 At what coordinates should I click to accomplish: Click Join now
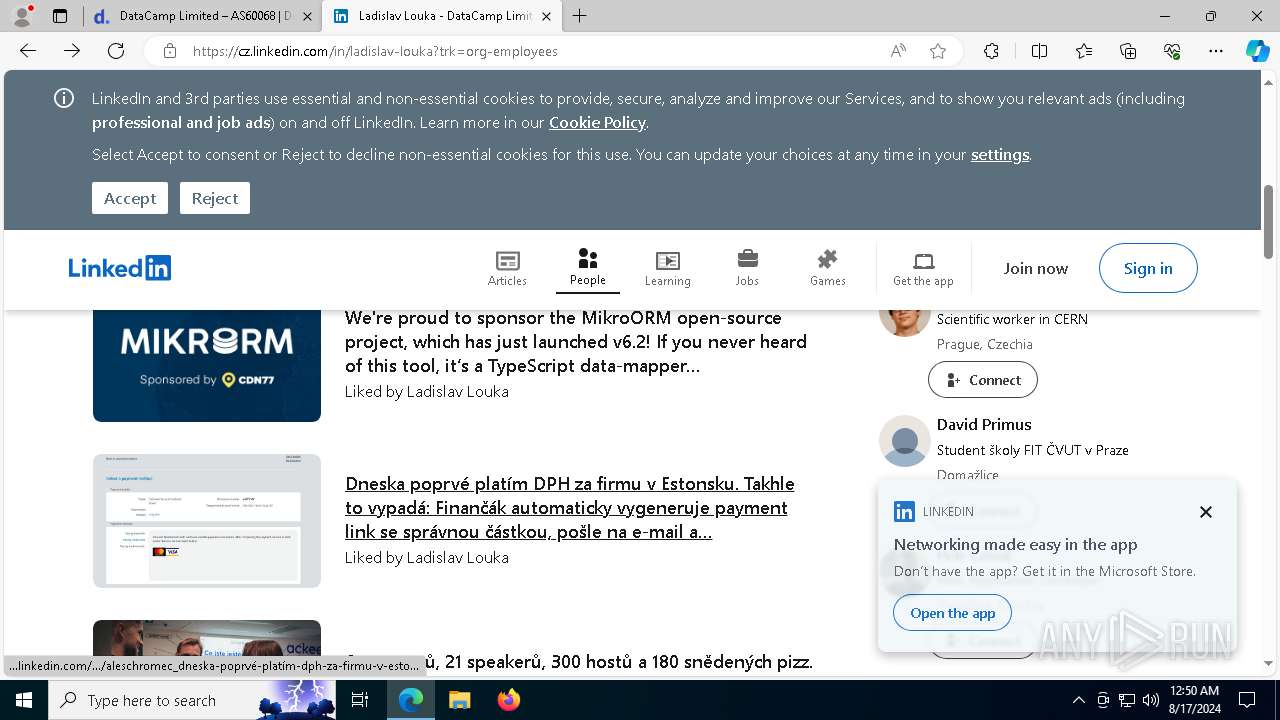click(x=1036, y=268)
